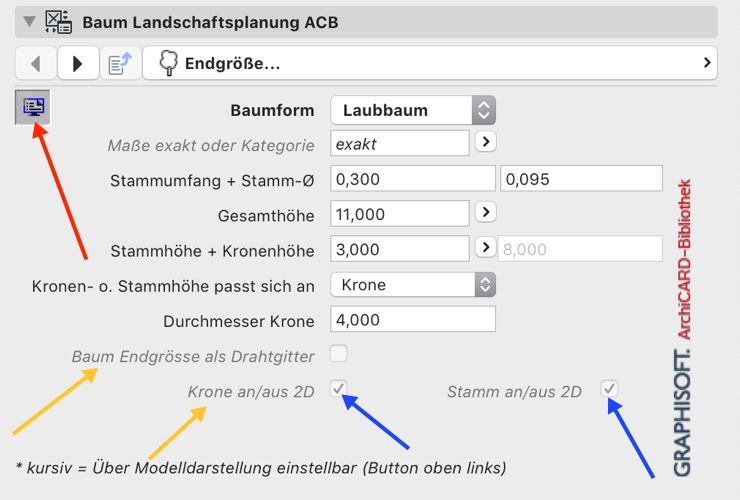
Task: Go to previous parameter page
Action: (36, 64)
